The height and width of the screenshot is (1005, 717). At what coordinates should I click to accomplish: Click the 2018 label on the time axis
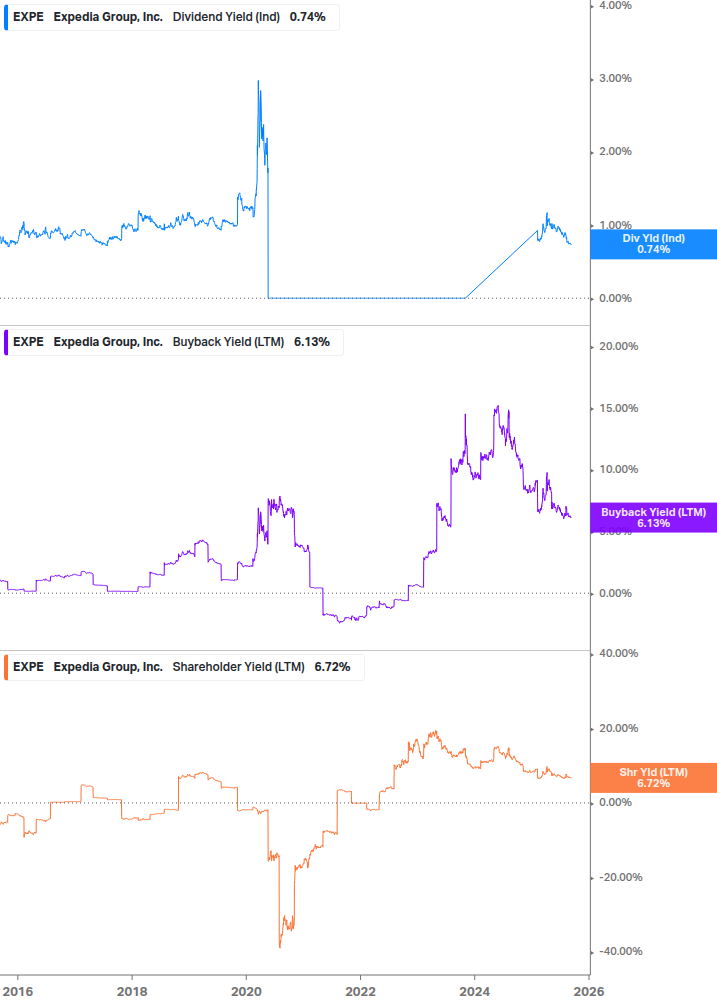tap(132, 992)
